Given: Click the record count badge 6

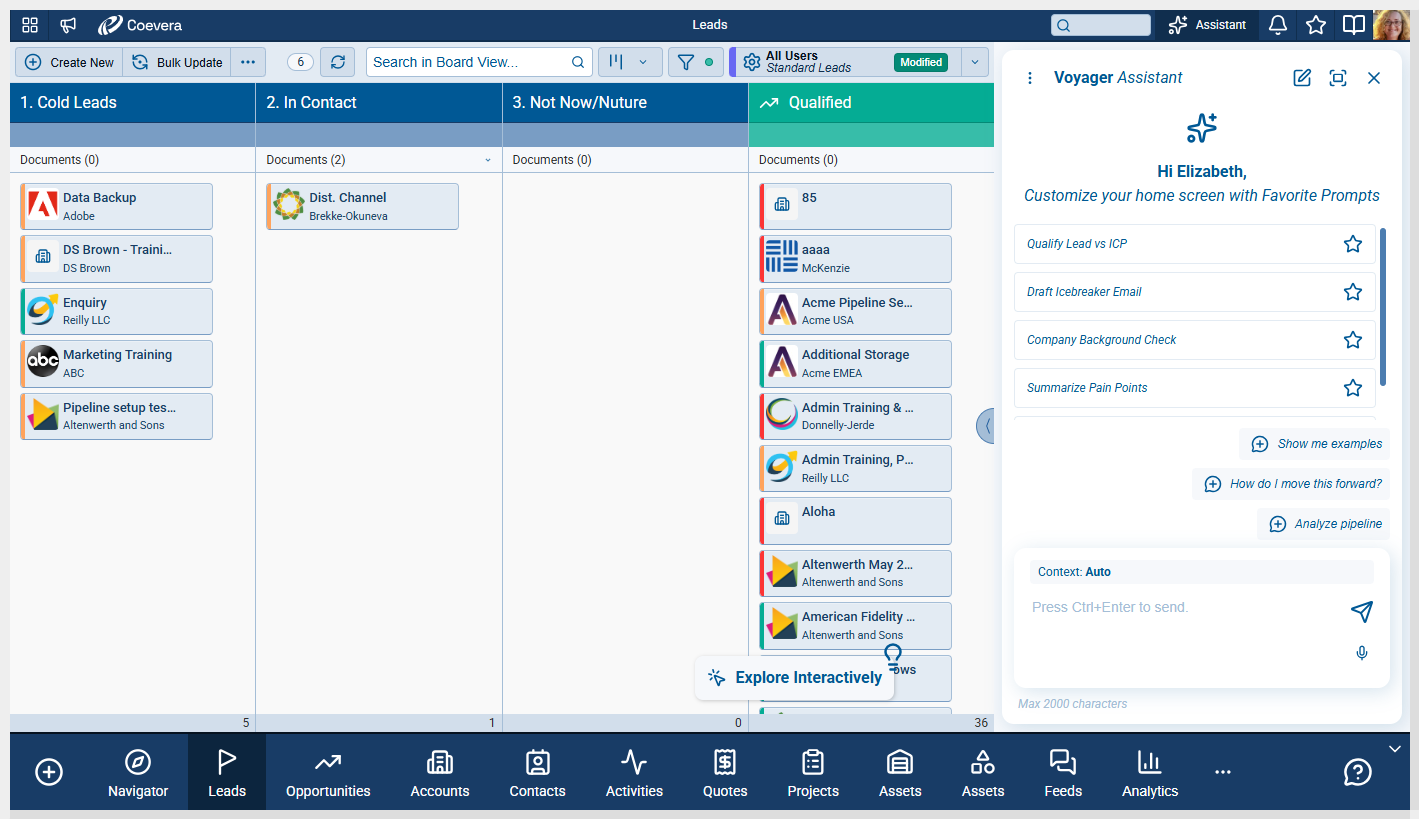Looking at the screenshot, I should (300, 62).
